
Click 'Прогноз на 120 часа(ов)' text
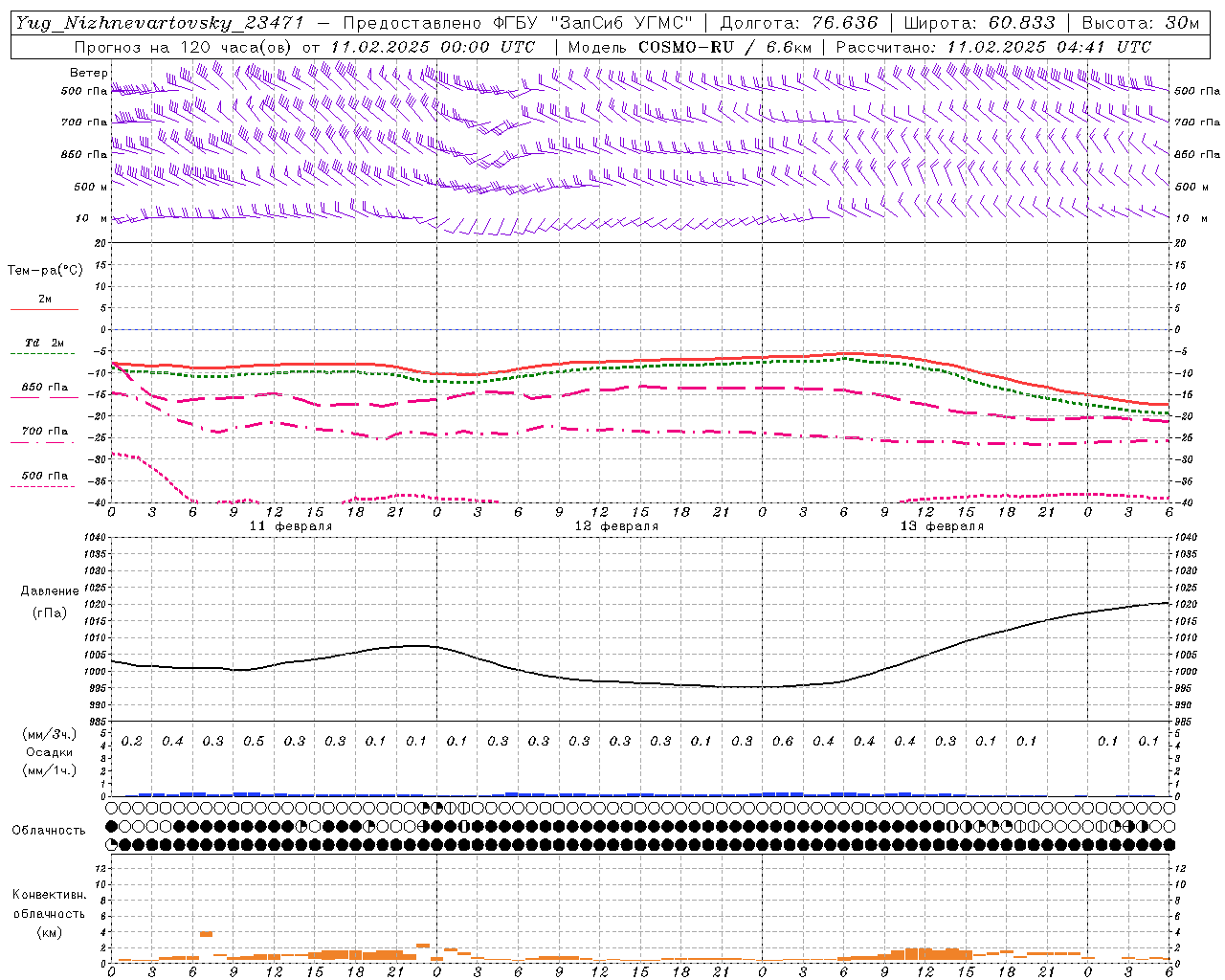coord(184,47)
